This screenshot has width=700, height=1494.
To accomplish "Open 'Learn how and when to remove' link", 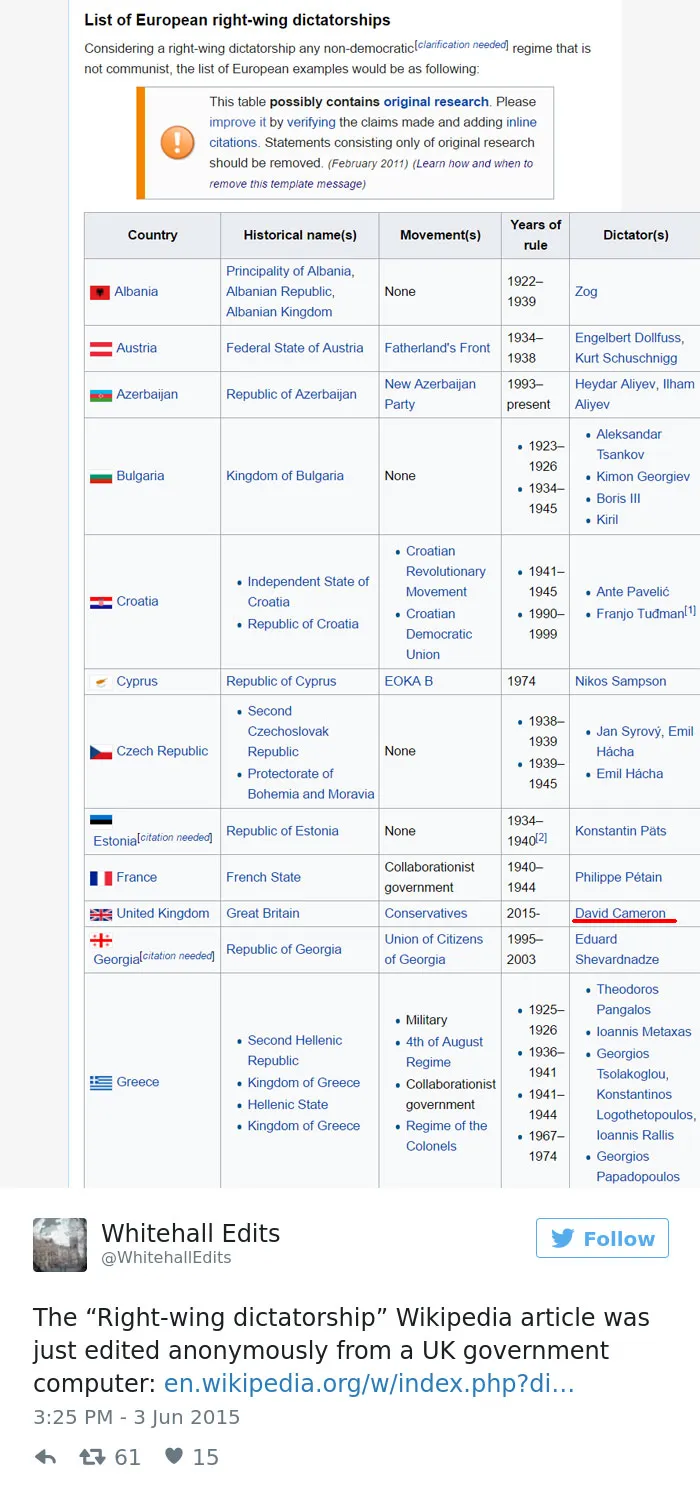I will pos(371,174).
